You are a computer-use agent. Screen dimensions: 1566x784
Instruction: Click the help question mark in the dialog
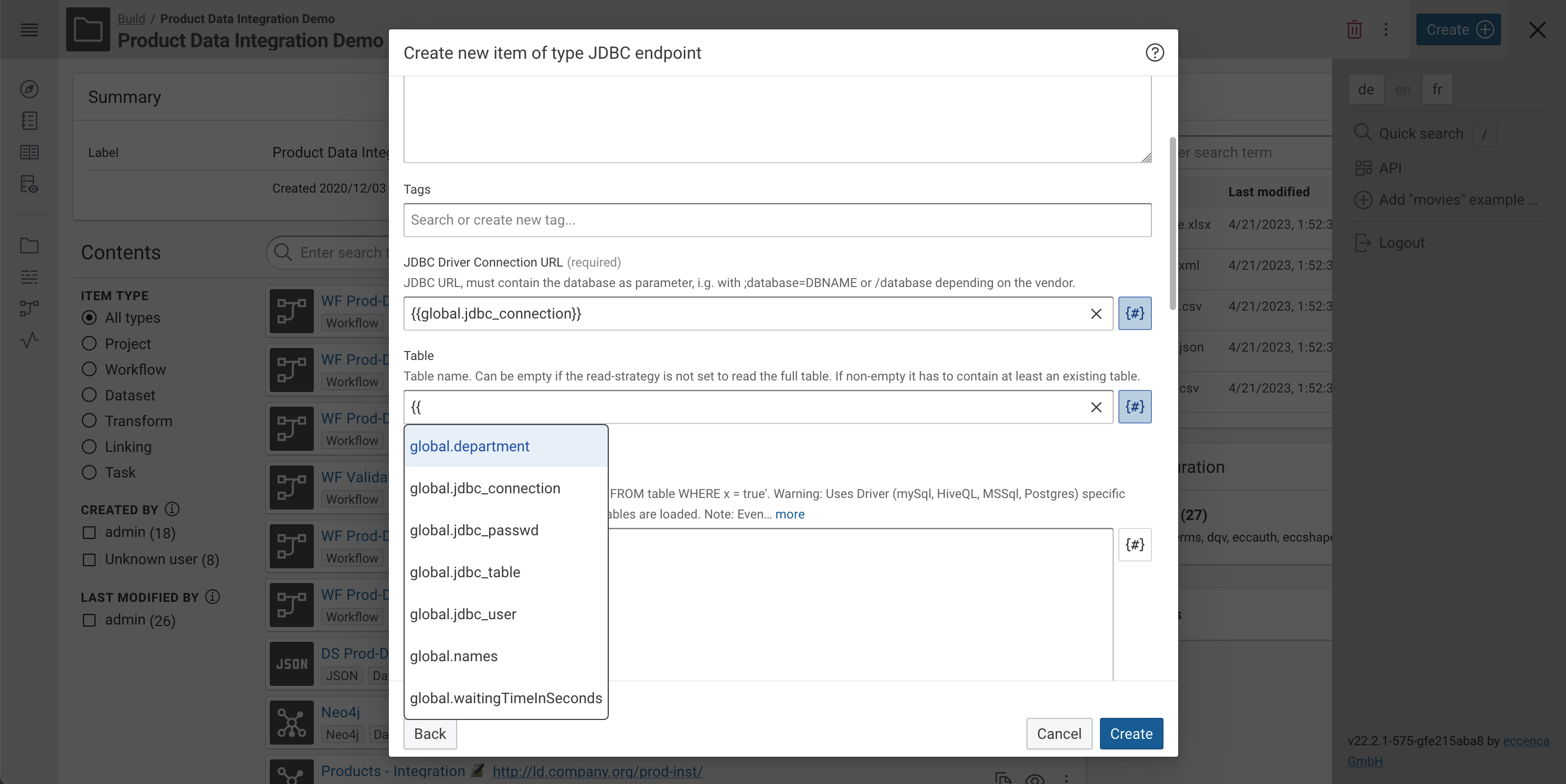(1155, 53)
